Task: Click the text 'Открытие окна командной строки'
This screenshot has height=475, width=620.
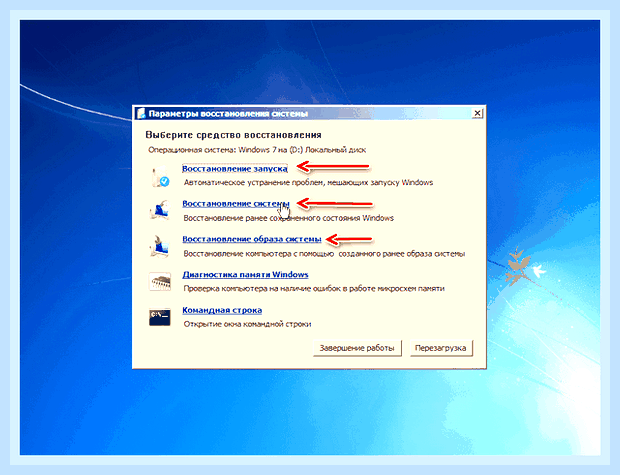Action: tap(248, 324)
